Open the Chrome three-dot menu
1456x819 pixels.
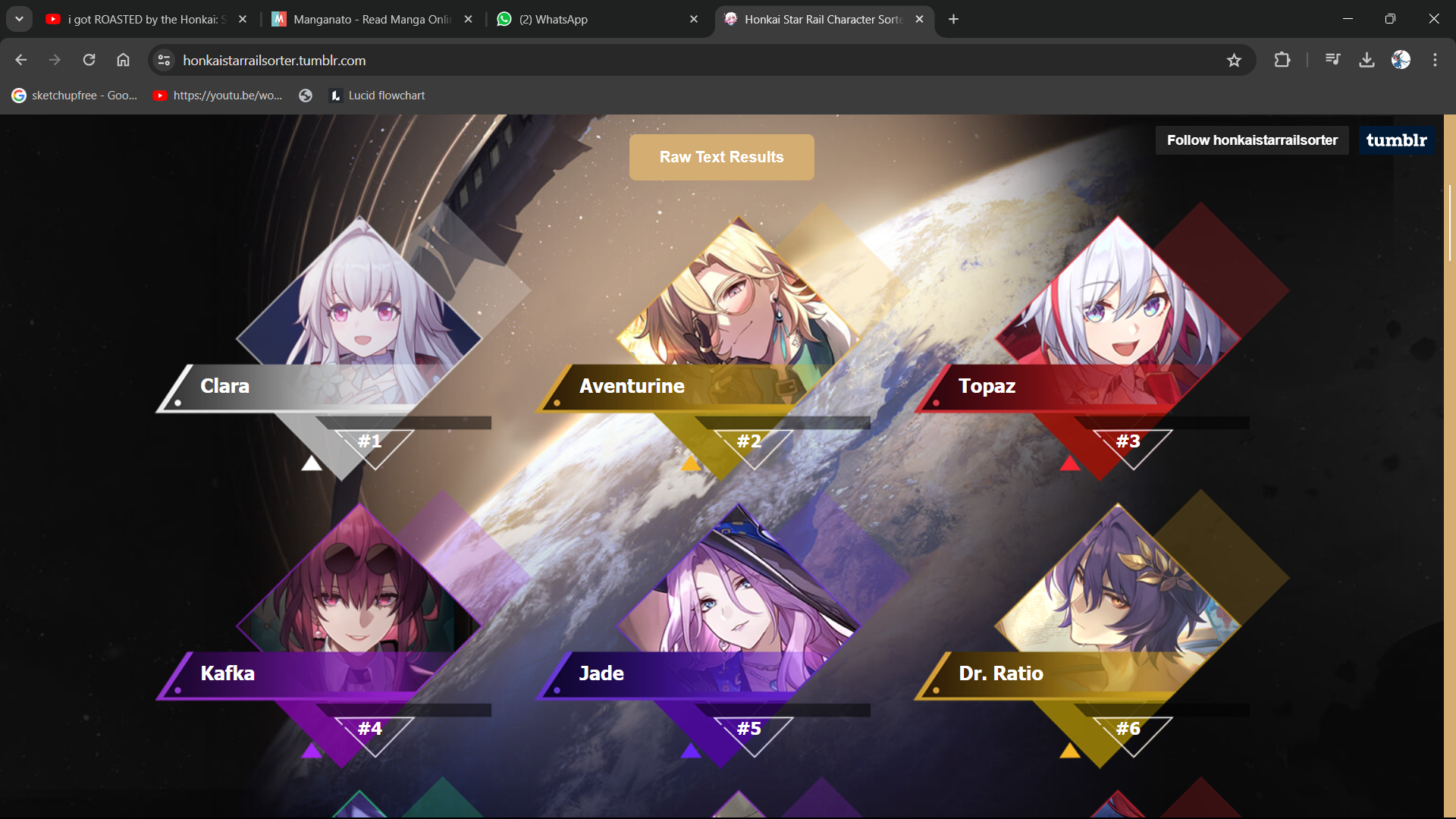(1436, 60)
